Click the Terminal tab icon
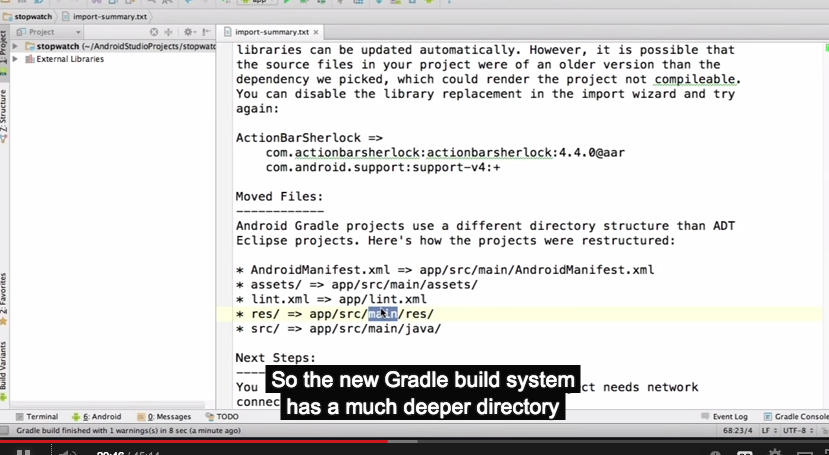This screenshot has height=455, width=829. 20,416
